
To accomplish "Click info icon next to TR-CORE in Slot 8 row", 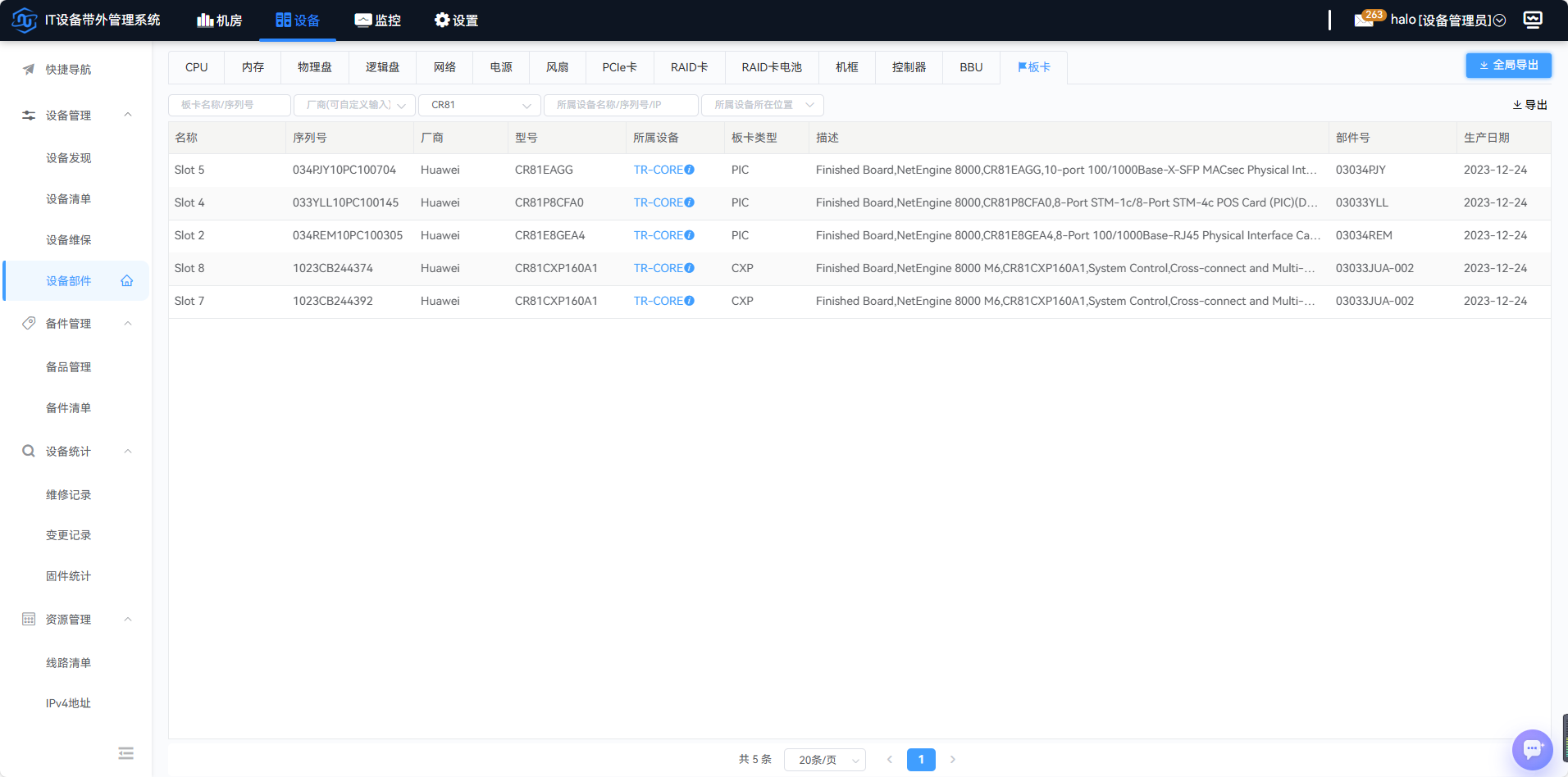I will (x=690, y=268).
